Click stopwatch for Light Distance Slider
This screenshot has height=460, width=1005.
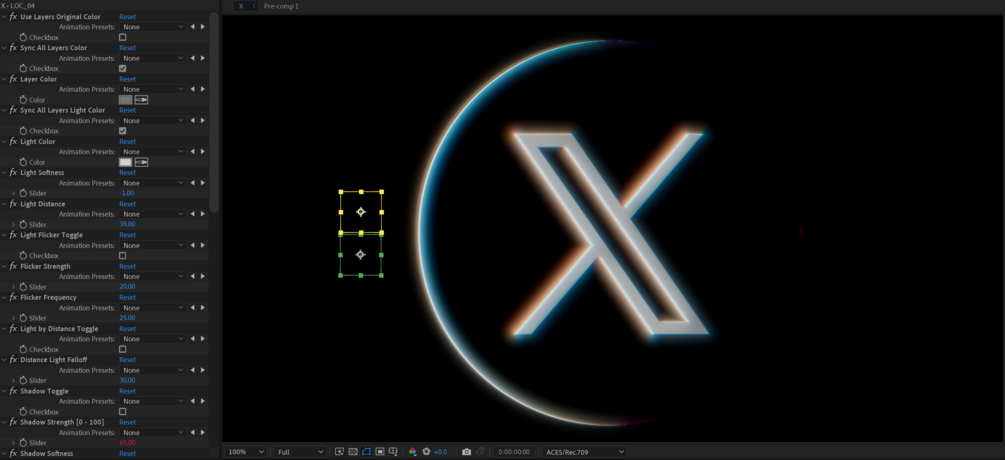point(23,225)
